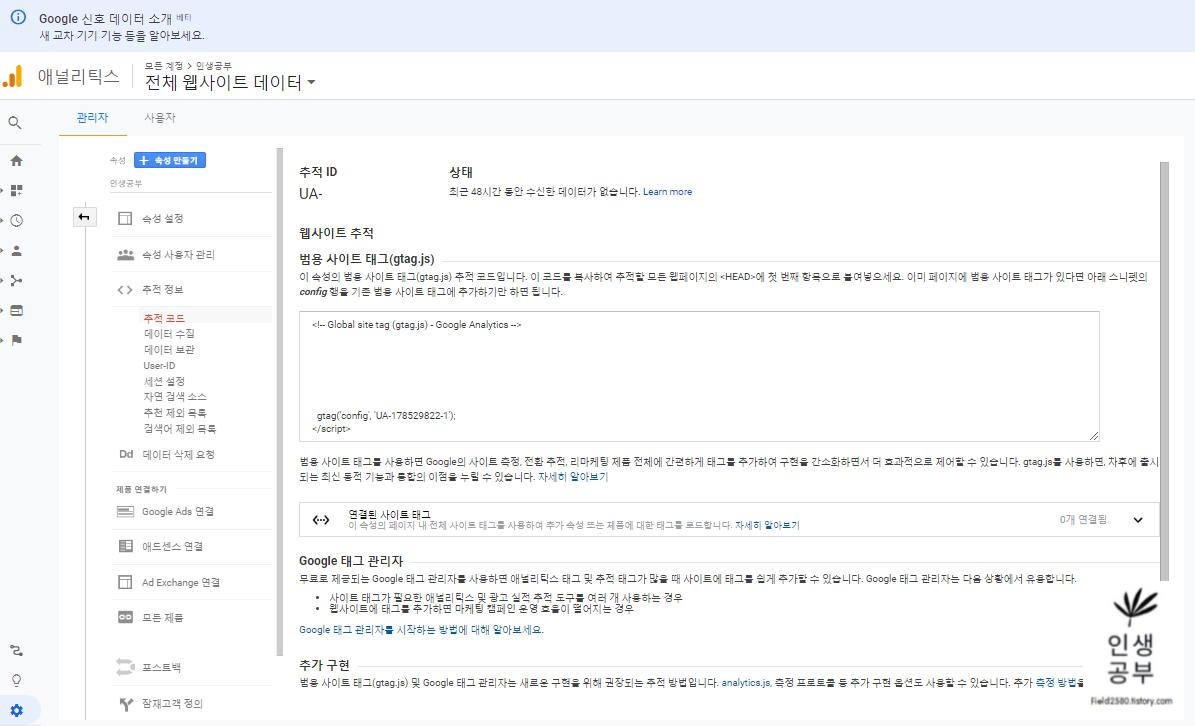1195x726 pixels.
Task: Open the 전체 웹사이트 데이터 view dropdown
Action: 230,82
